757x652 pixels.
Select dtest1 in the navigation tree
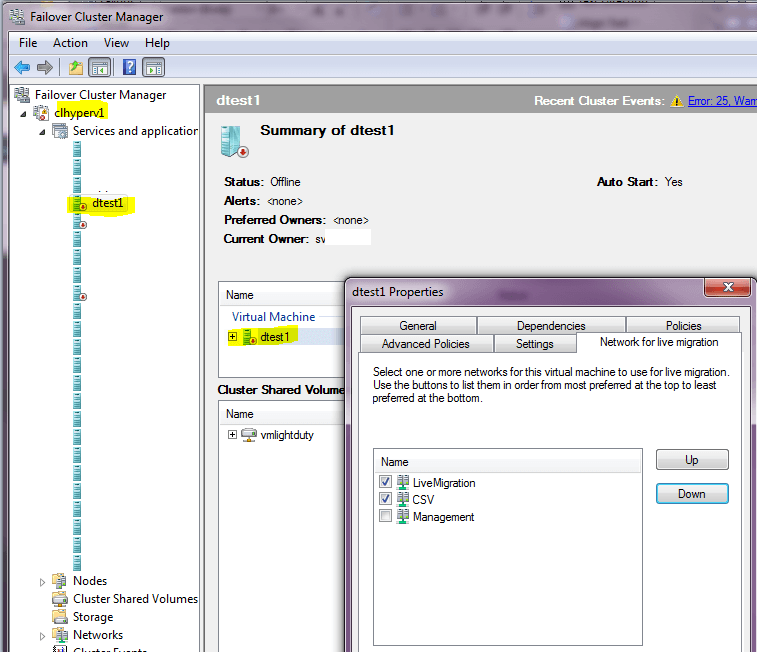point(108,203)
